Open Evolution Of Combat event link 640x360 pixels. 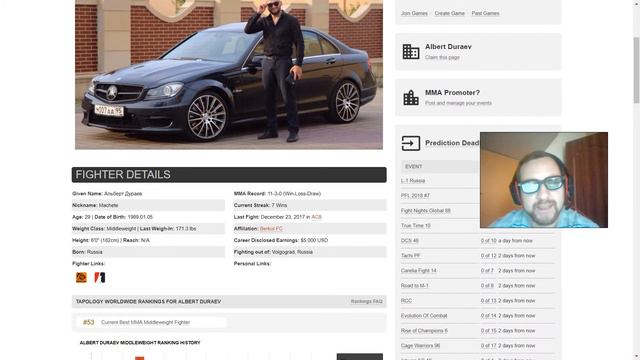point(424,316)
